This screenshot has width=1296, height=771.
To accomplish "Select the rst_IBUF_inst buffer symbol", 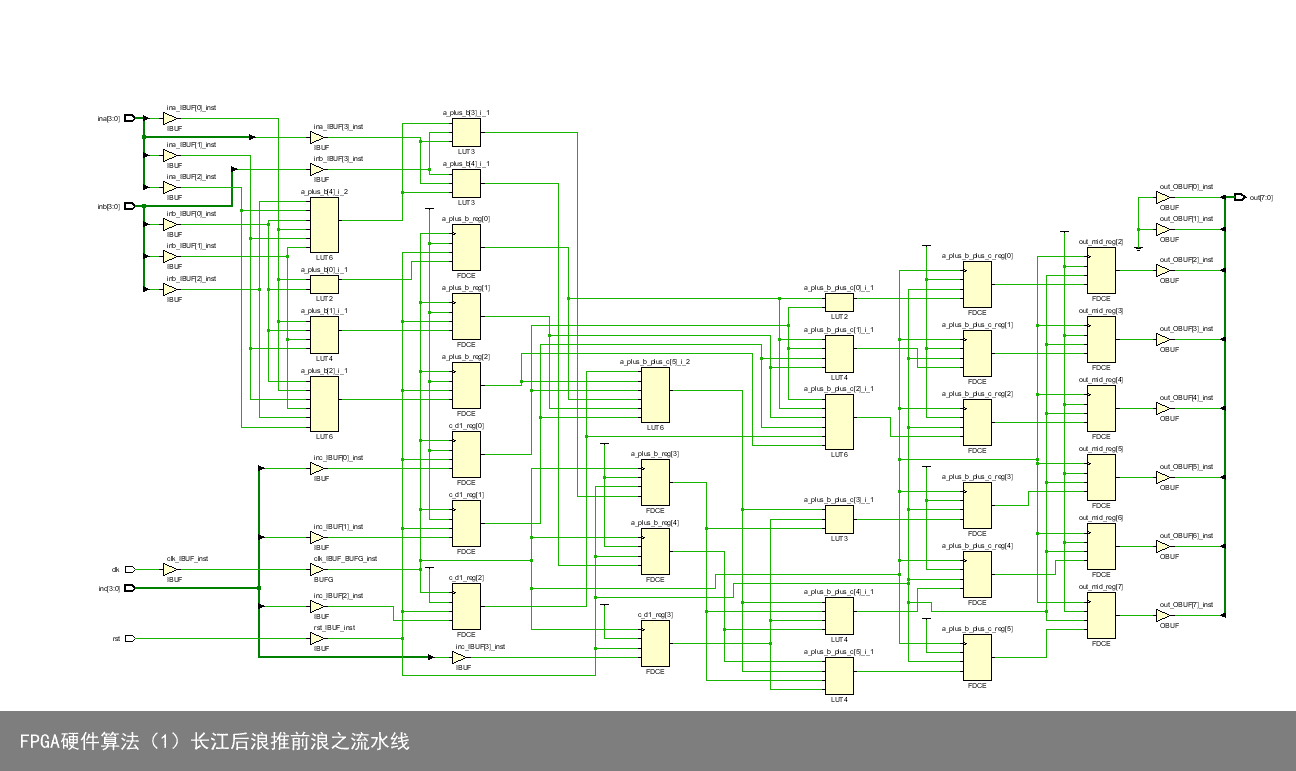I will (316, 638).
